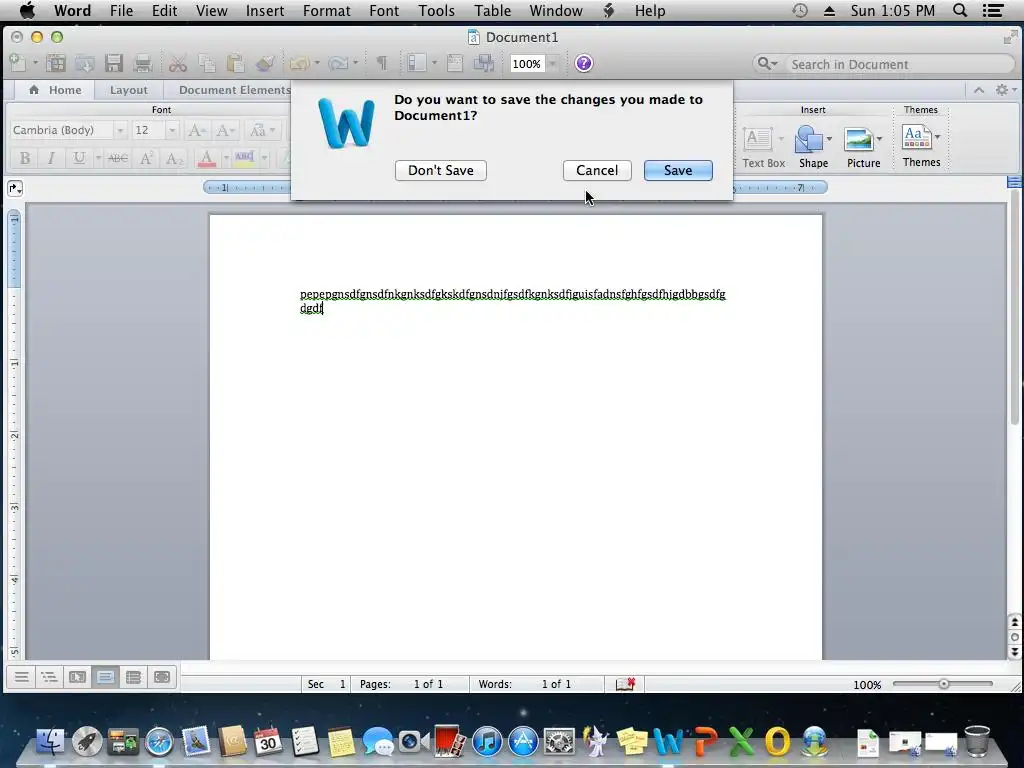Open the highlight color dropdown arrow

pos(264,158)
